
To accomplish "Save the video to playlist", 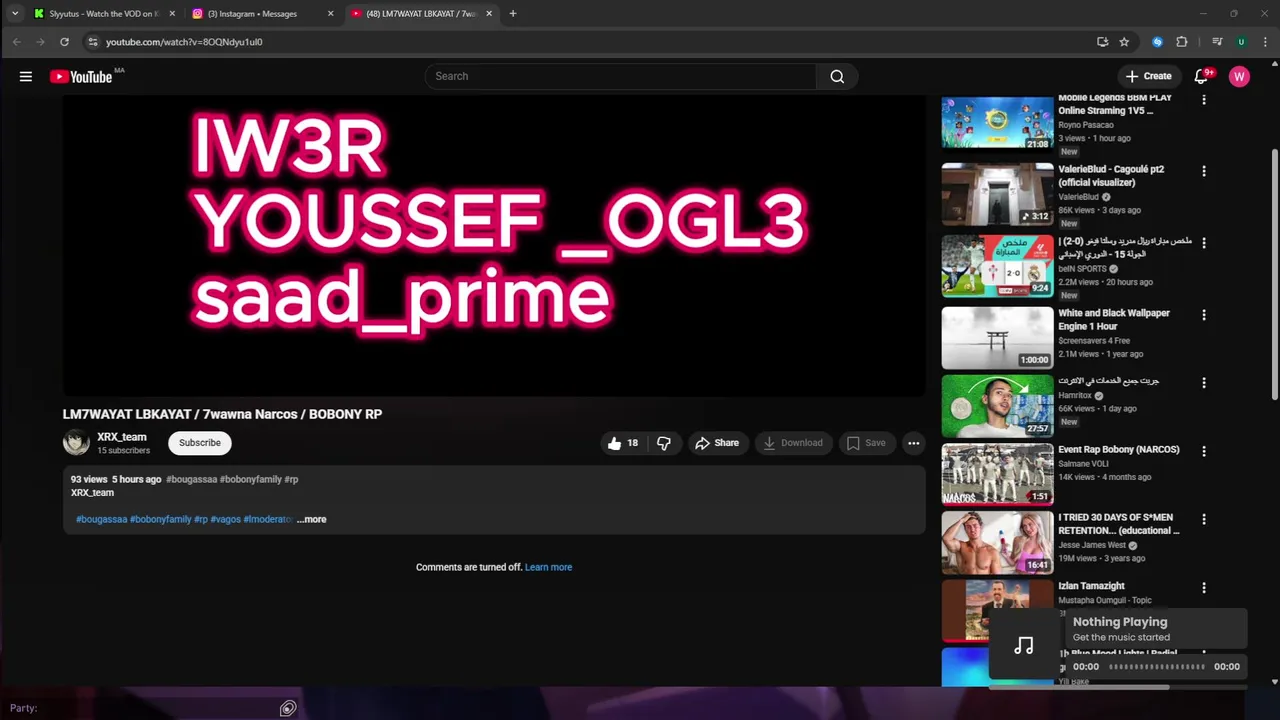I will pyautogui.click(x=866, y=443).
